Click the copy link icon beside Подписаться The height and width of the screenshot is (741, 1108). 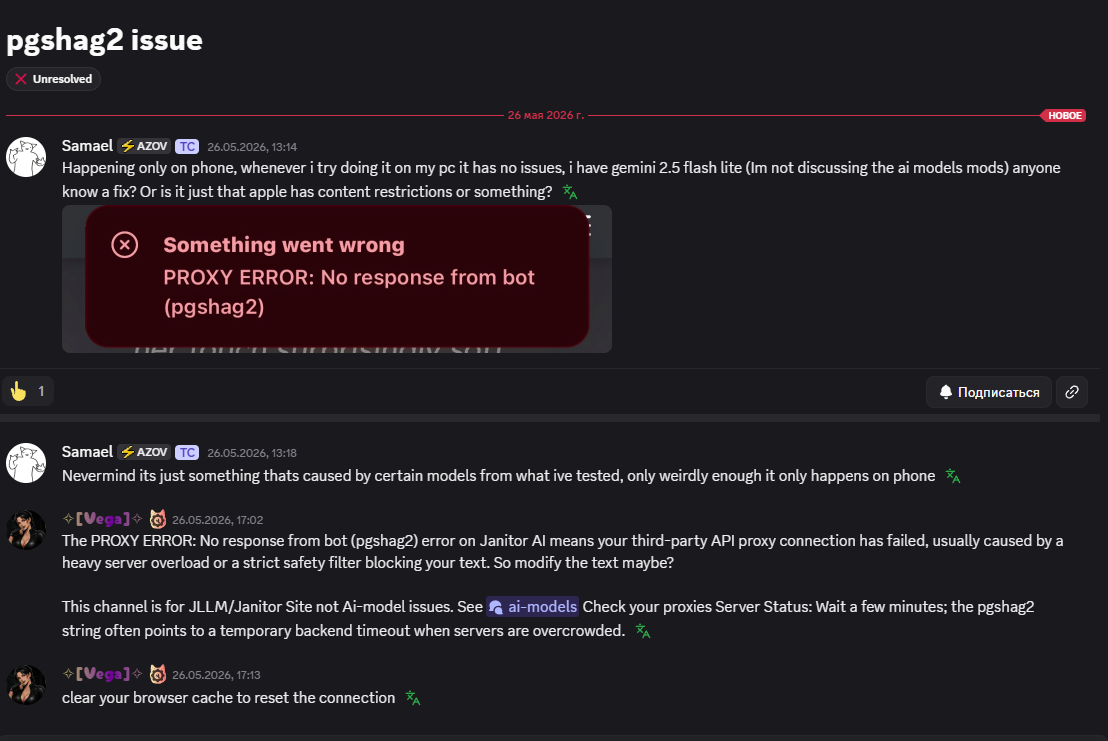(x=1072, y=392)
